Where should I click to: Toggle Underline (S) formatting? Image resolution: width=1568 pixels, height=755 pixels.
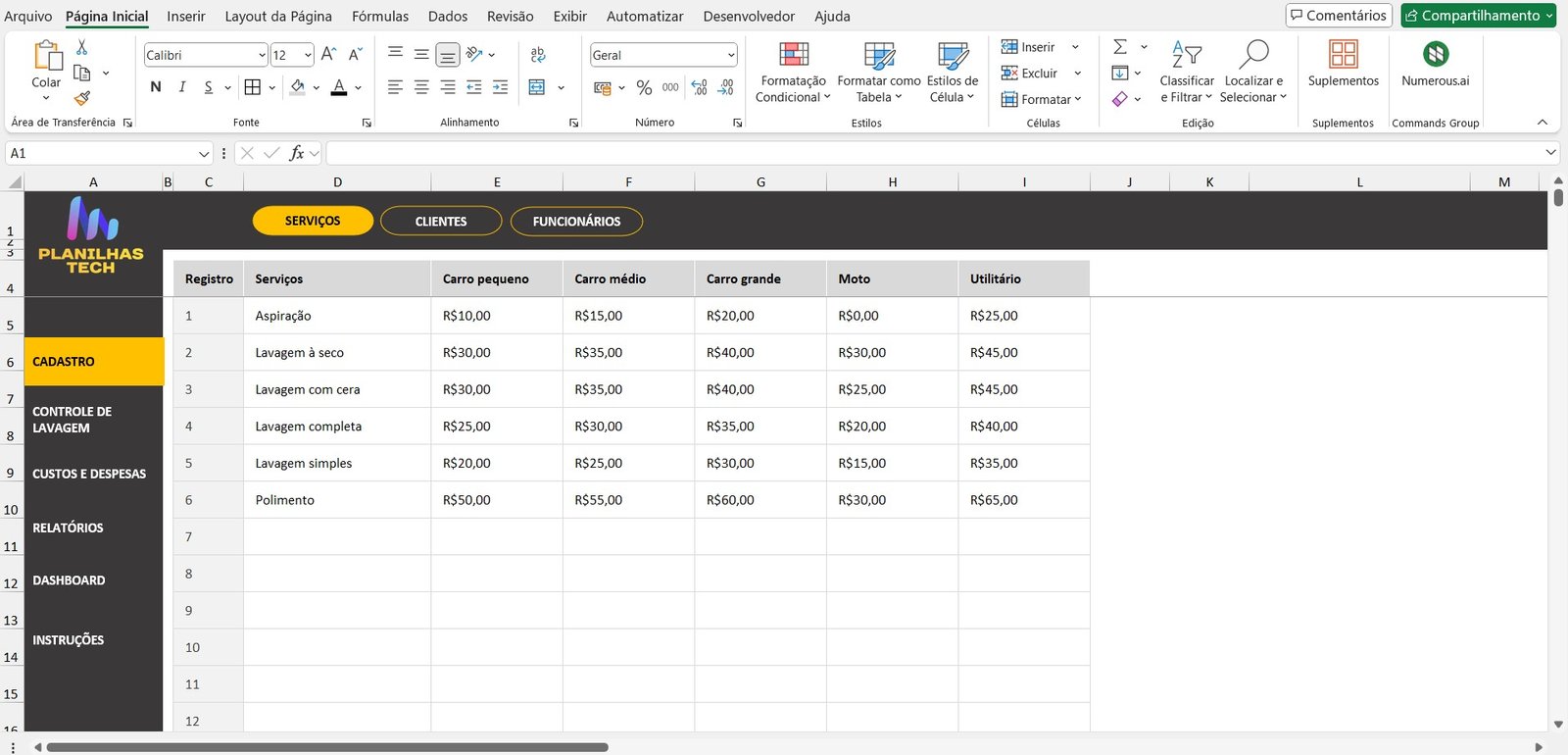209,87
